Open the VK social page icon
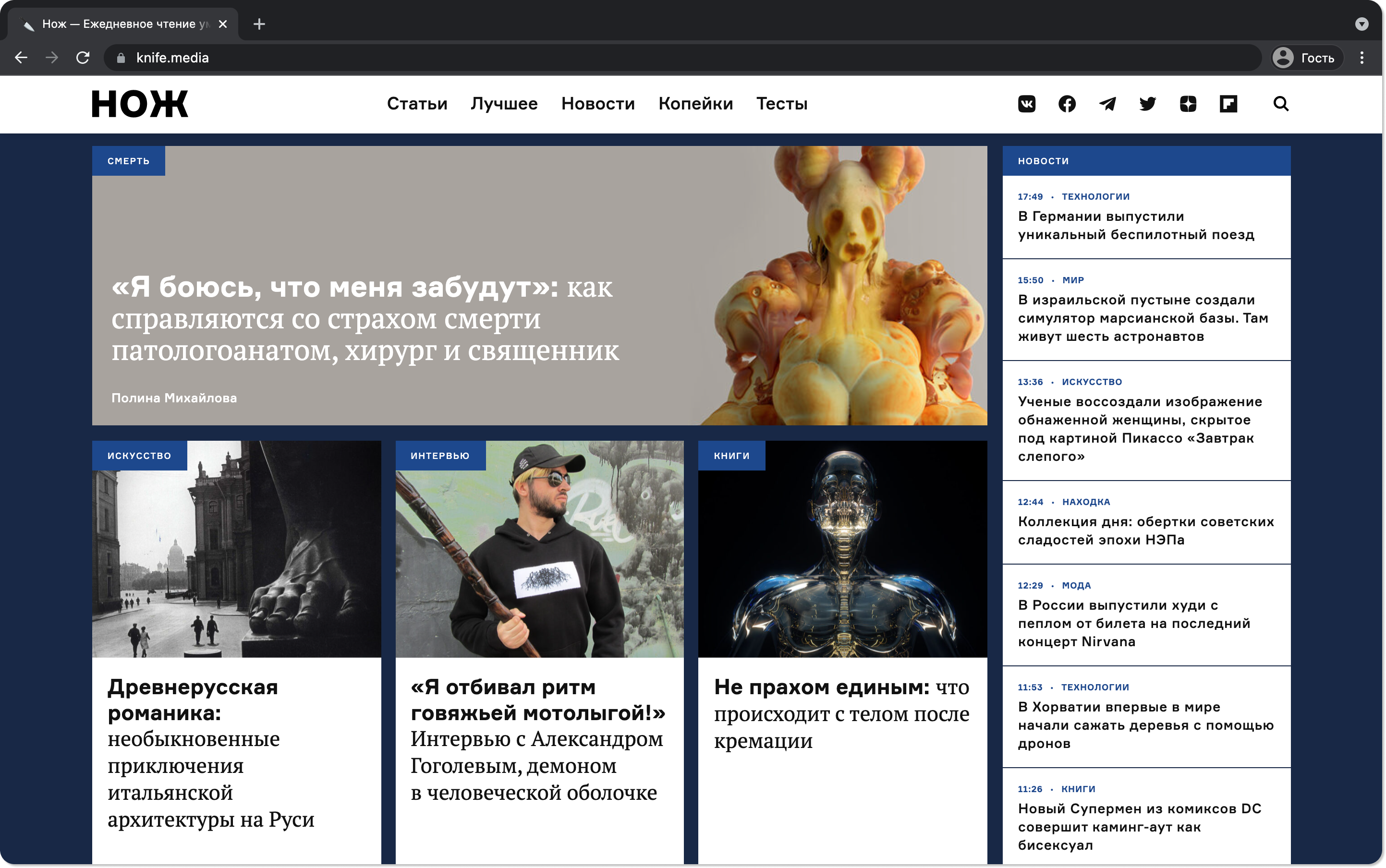 (1027, 104)
